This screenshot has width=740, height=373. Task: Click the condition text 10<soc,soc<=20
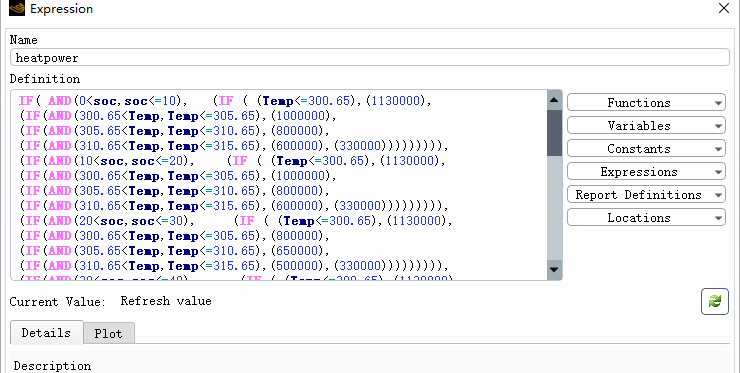point(131,161)
